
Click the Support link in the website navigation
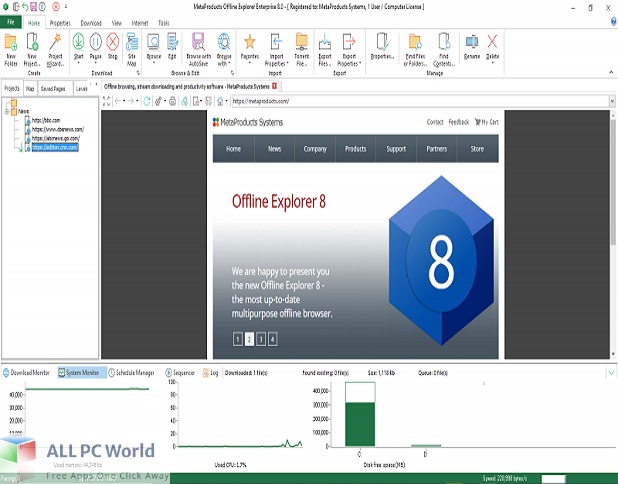pyautogui.click(x=396, y=149)
